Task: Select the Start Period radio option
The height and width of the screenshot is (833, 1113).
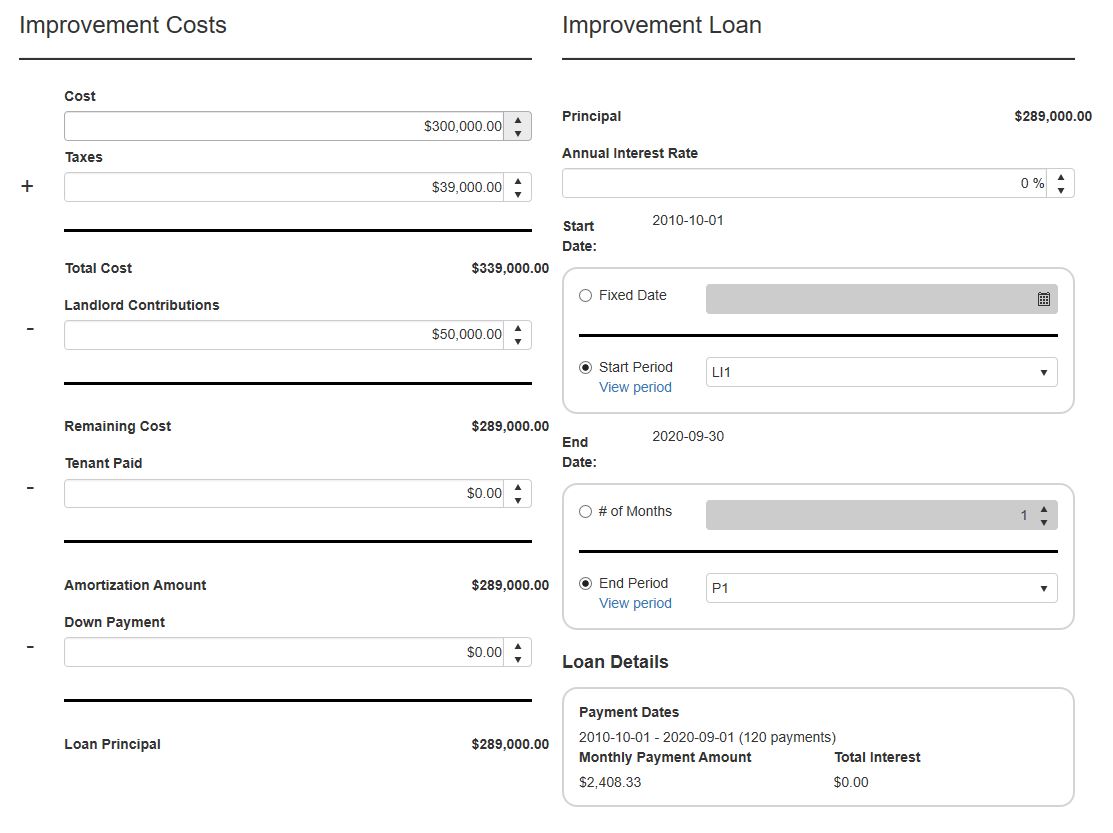Action: [x=586, y=368]
